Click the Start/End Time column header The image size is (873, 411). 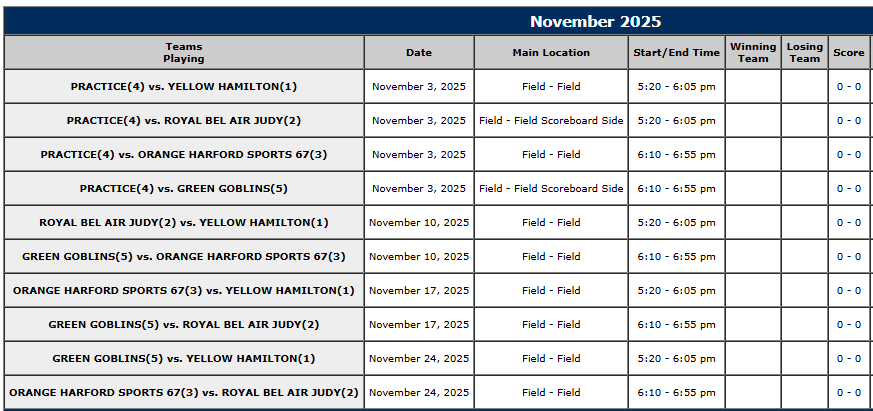676,52
